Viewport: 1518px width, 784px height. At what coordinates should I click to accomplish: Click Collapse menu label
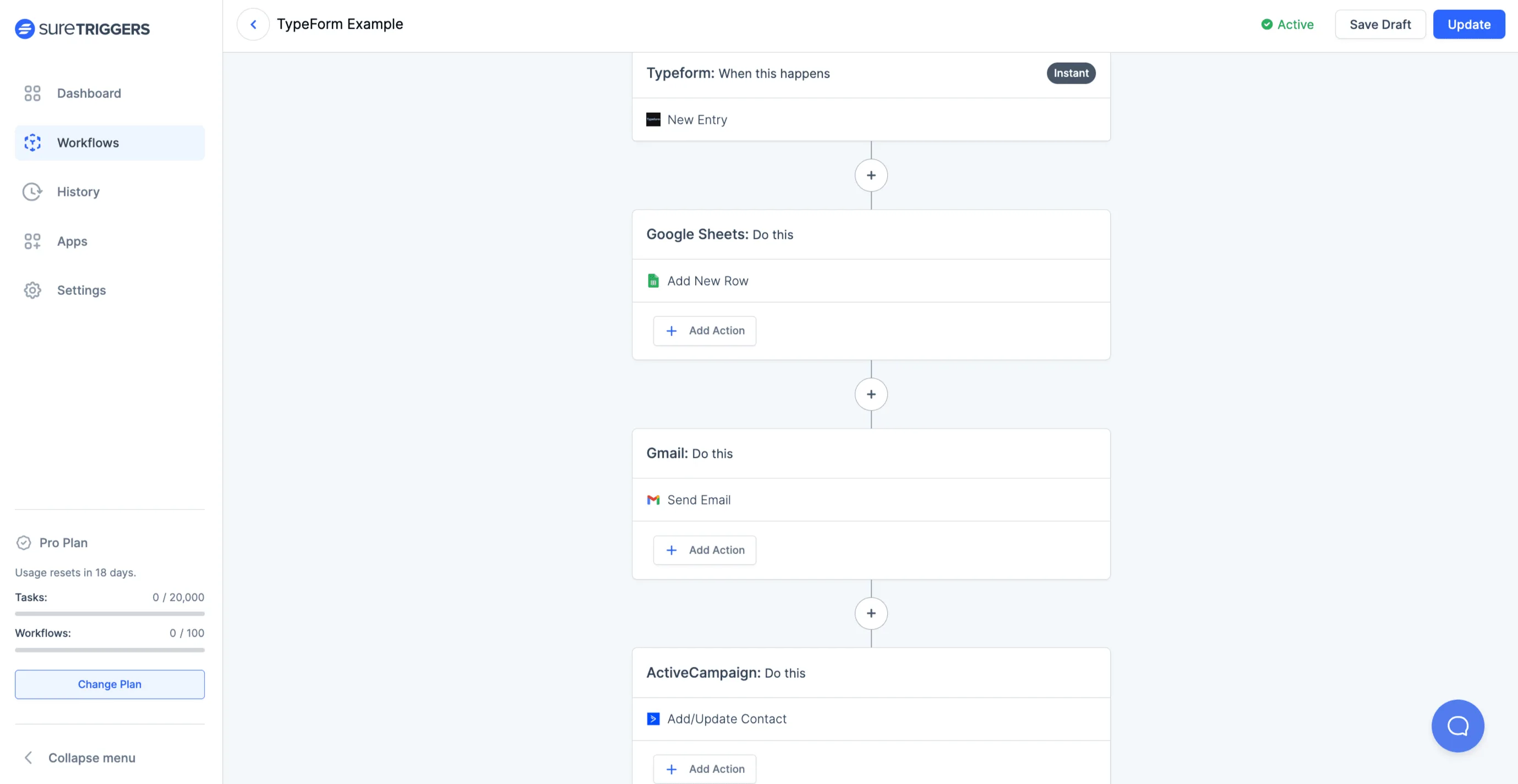point(91,758)
